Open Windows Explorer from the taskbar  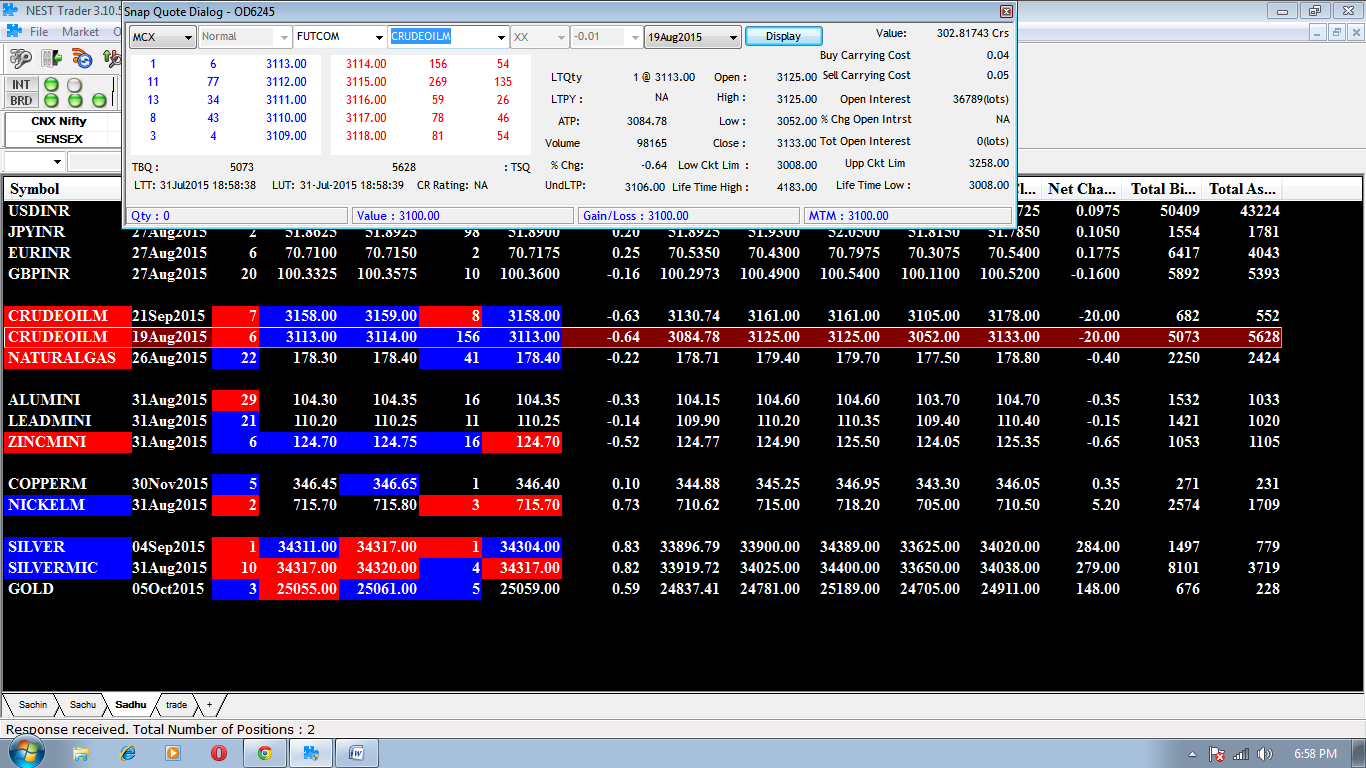[81, 753]
